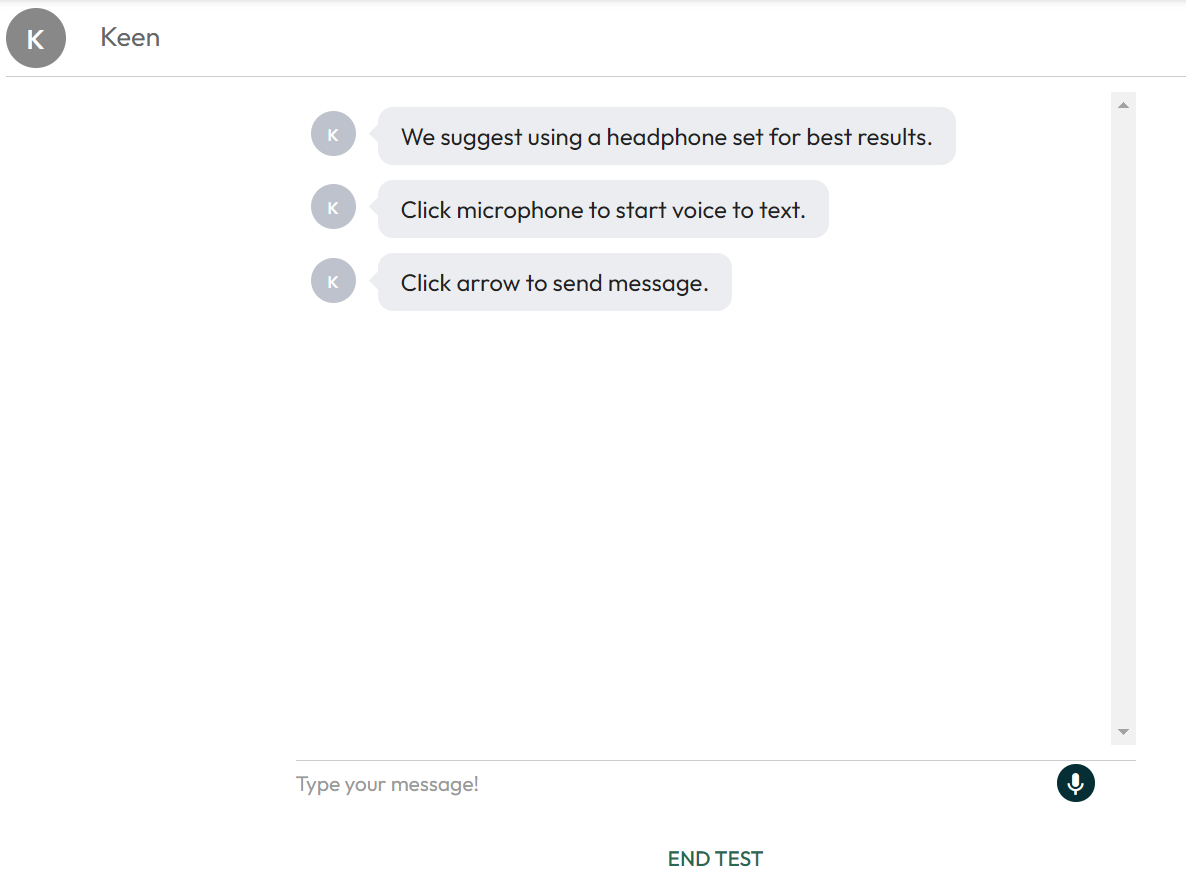Click the header divider under Keen
Screen dimensions: 1186x883
point(596,76)
